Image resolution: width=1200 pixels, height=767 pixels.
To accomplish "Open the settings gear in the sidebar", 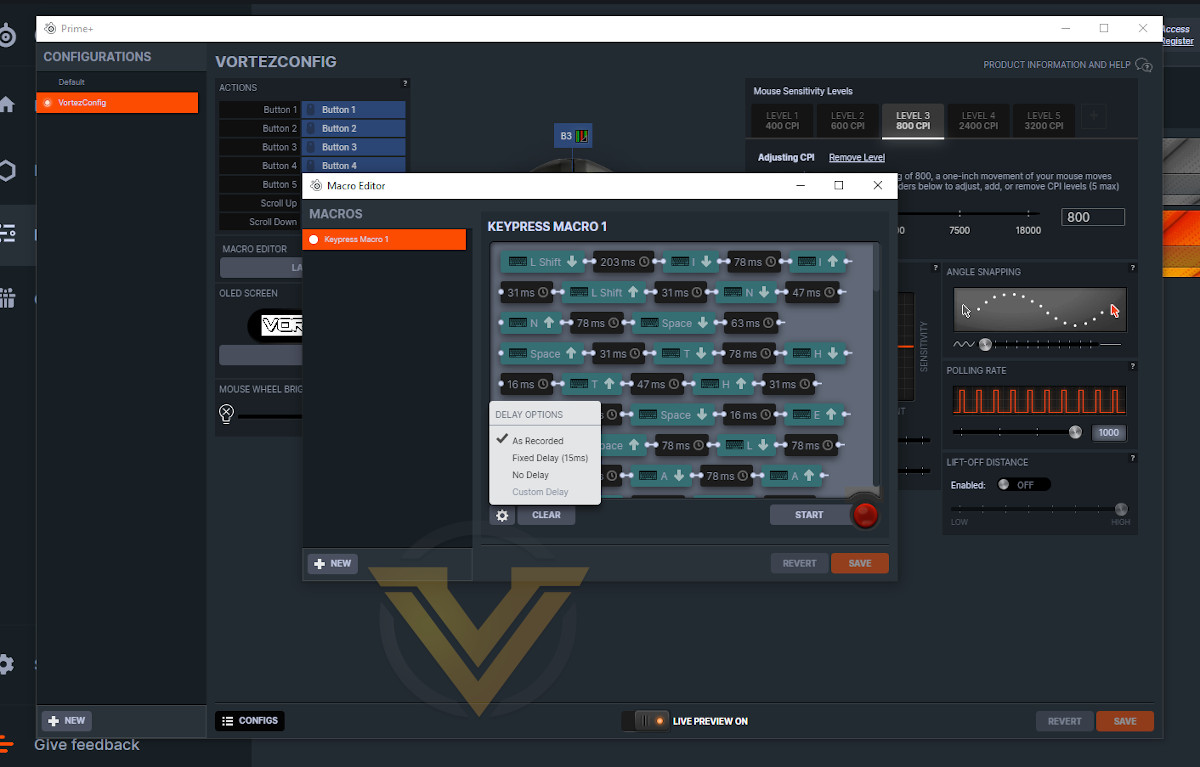I will tap(7, 664).
